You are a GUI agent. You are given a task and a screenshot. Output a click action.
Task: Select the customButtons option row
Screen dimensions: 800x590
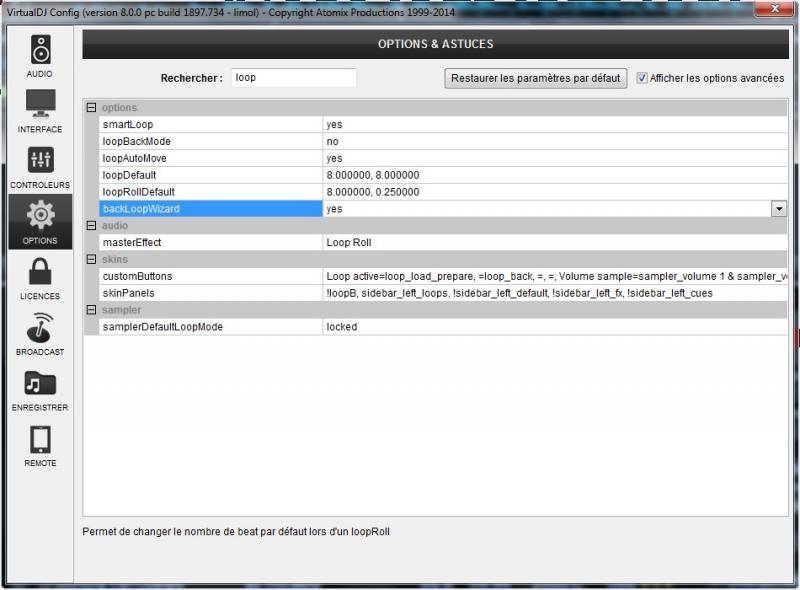pos(443,276)
